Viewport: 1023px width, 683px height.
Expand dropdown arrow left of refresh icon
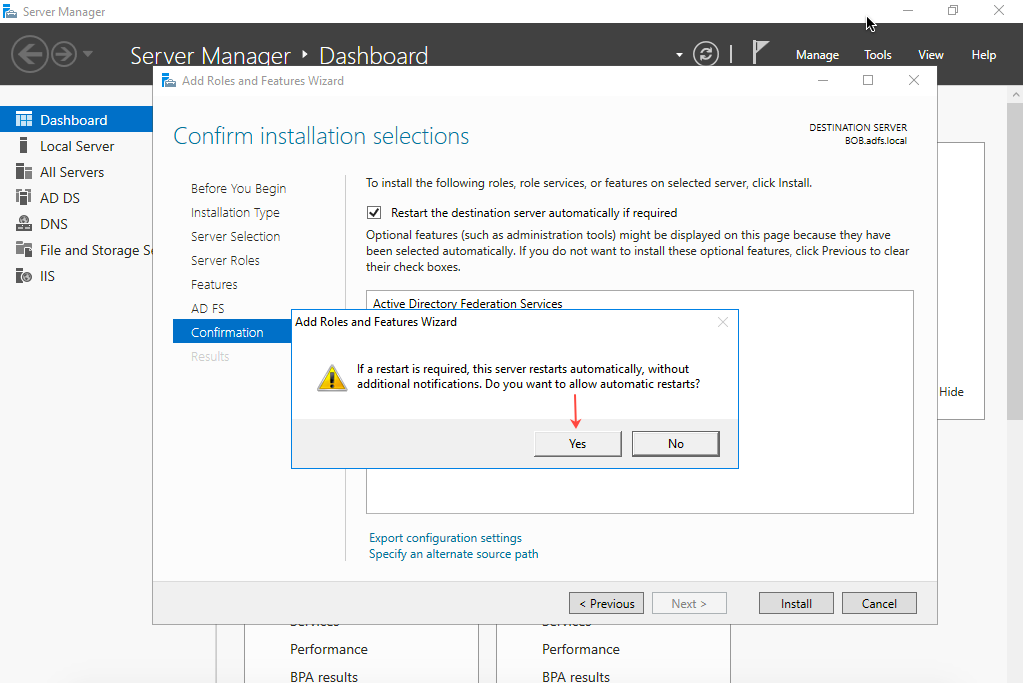(x=679, y=55)
